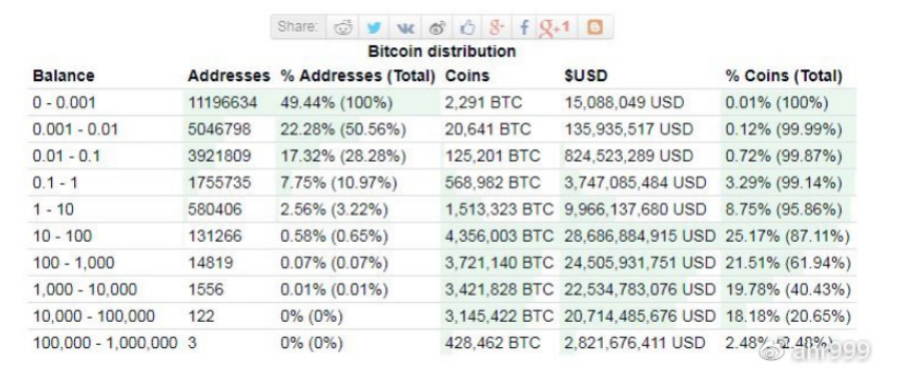Select the 1 - 10 balance row
The height and width of the screenshot is (381, 909).
coord(442,209)
